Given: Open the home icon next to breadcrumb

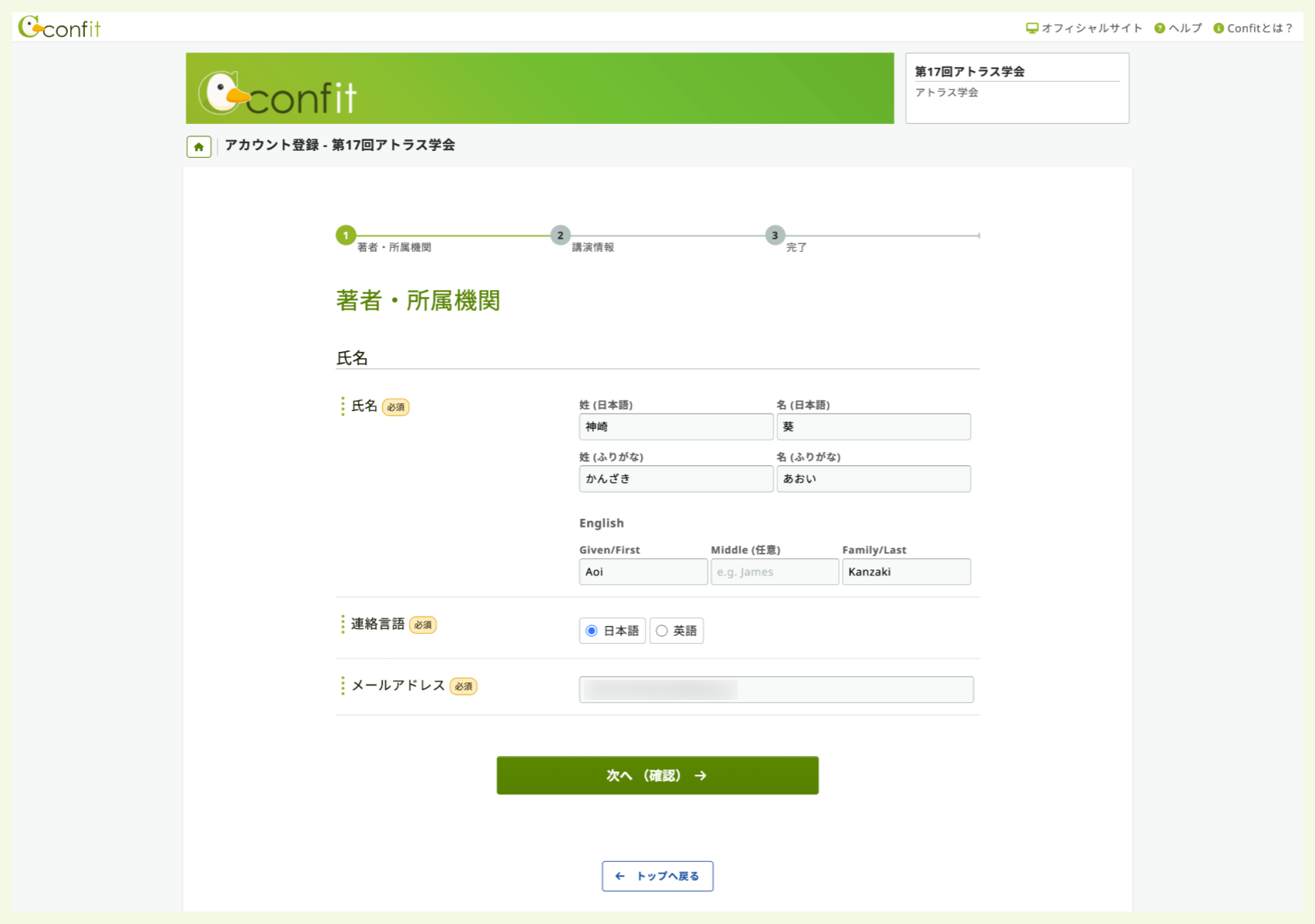Looking at the screenshot, I should click(x=199, y=146).
